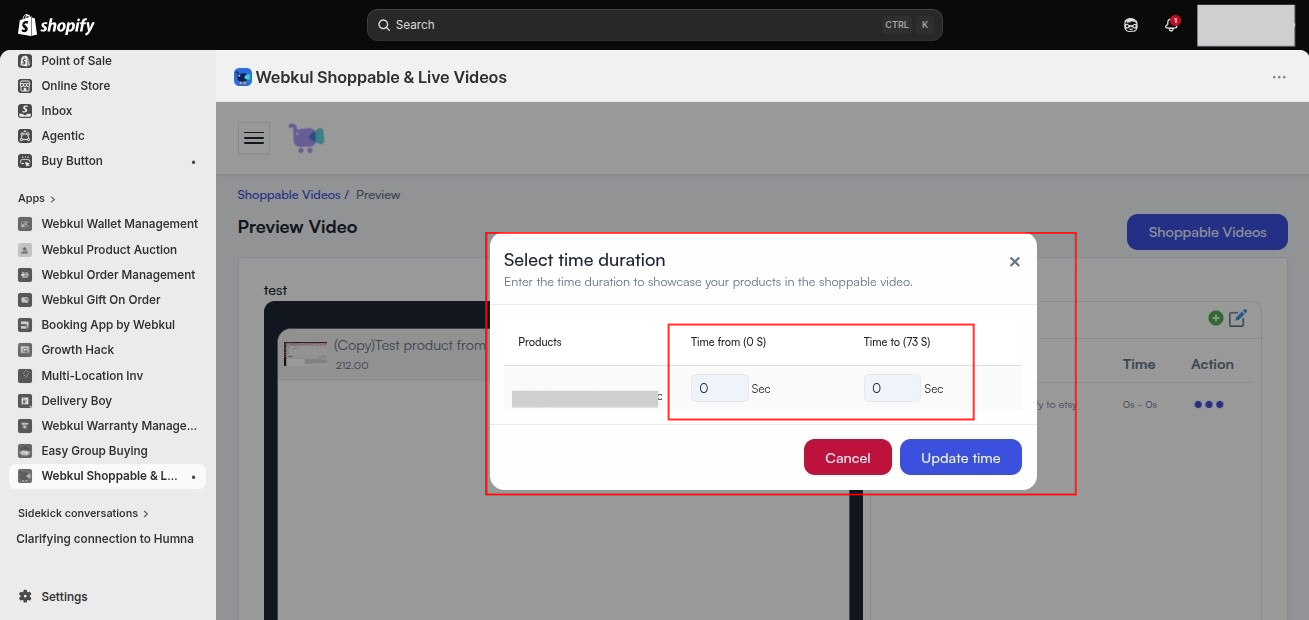Viewport: 1309px width, 620px height.
Task: Click the Online Store sidebar icon
Action: pyautogui.click(x=25, y=86)
